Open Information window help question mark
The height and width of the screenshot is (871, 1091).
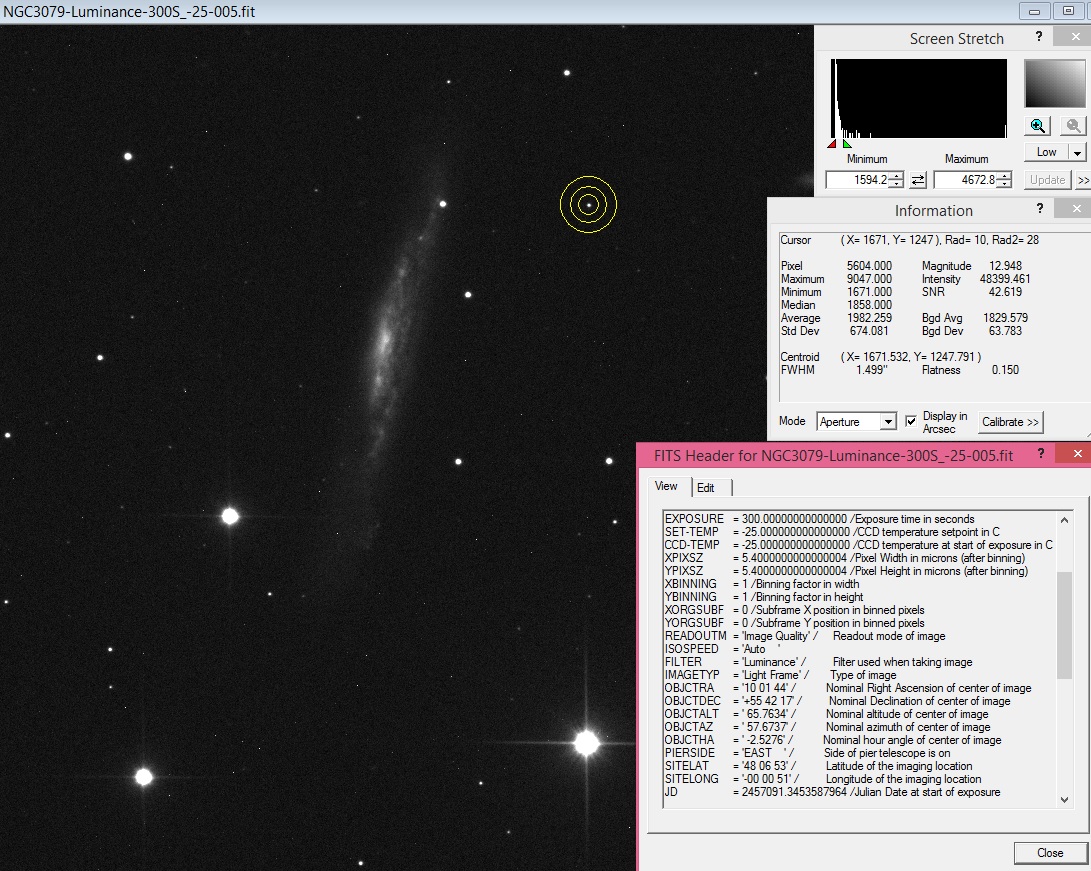(1040, 208)
